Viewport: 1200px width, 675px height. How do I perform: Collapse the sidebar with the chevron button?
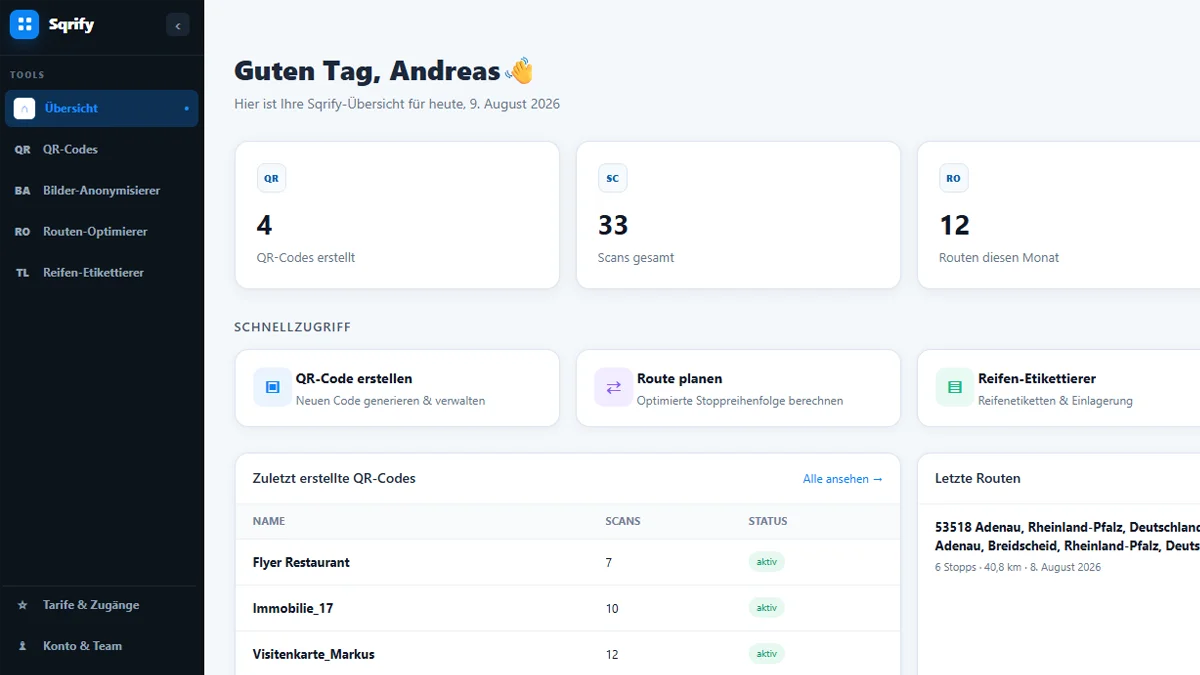178,26
